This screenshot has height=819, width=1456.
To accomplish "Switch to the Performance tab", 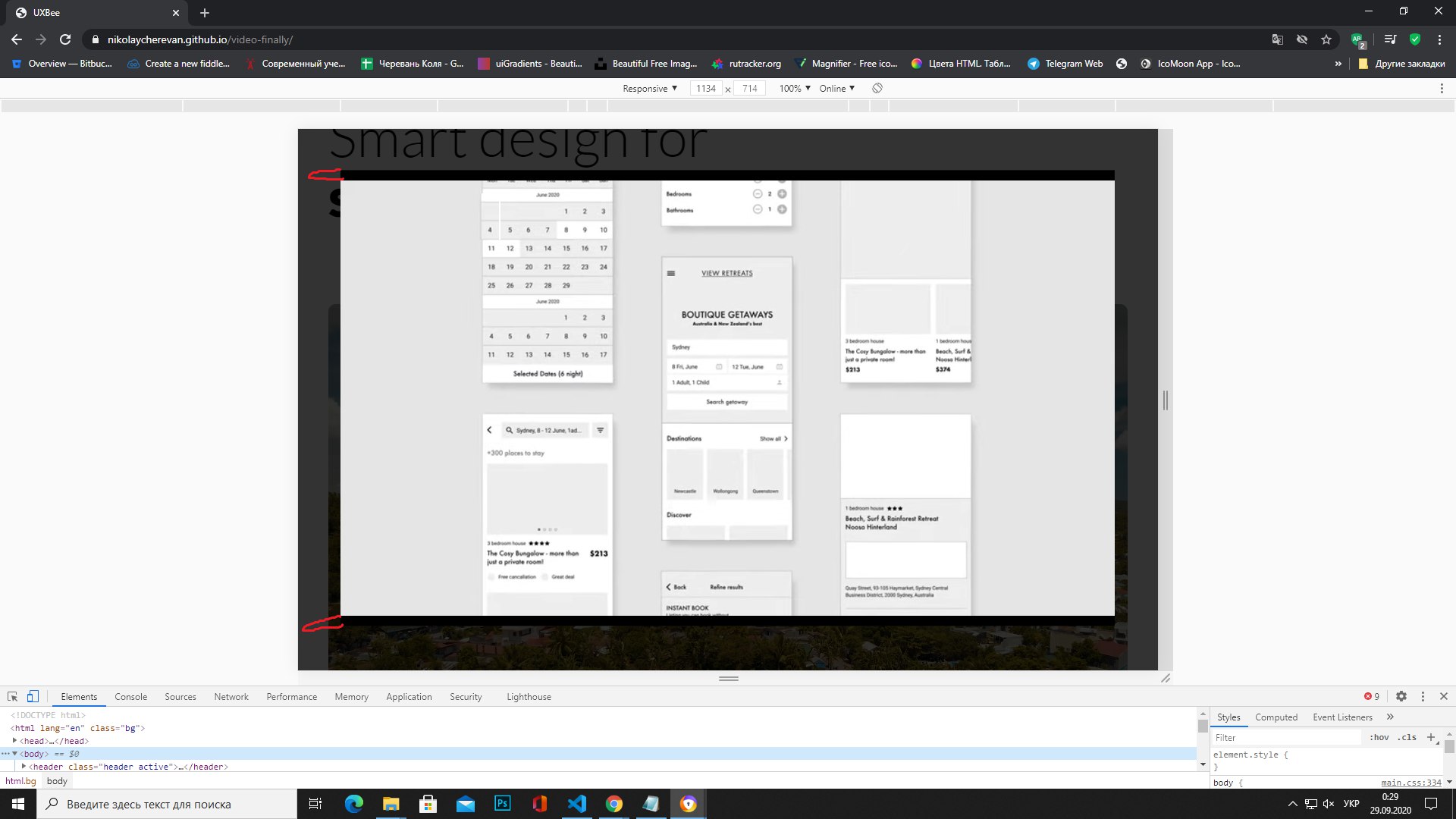I will [292, 697].
